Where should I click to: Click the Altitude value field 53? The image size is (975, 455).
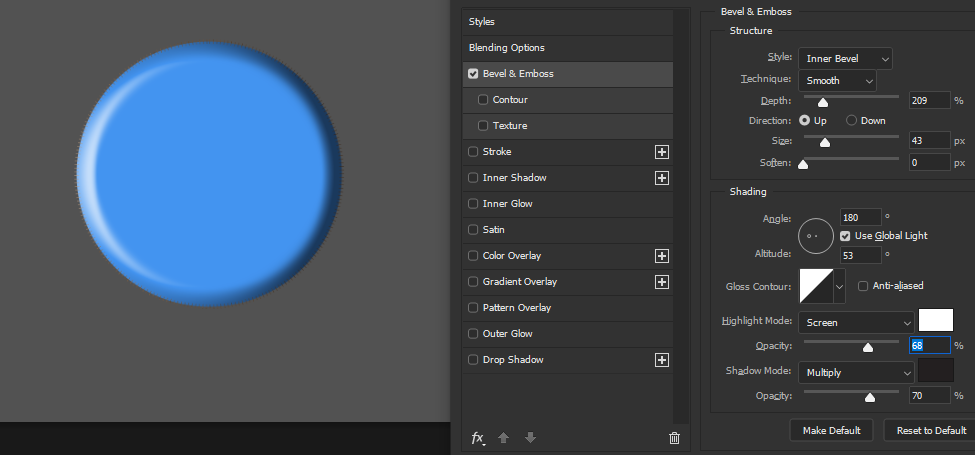[x=861, y=255]
